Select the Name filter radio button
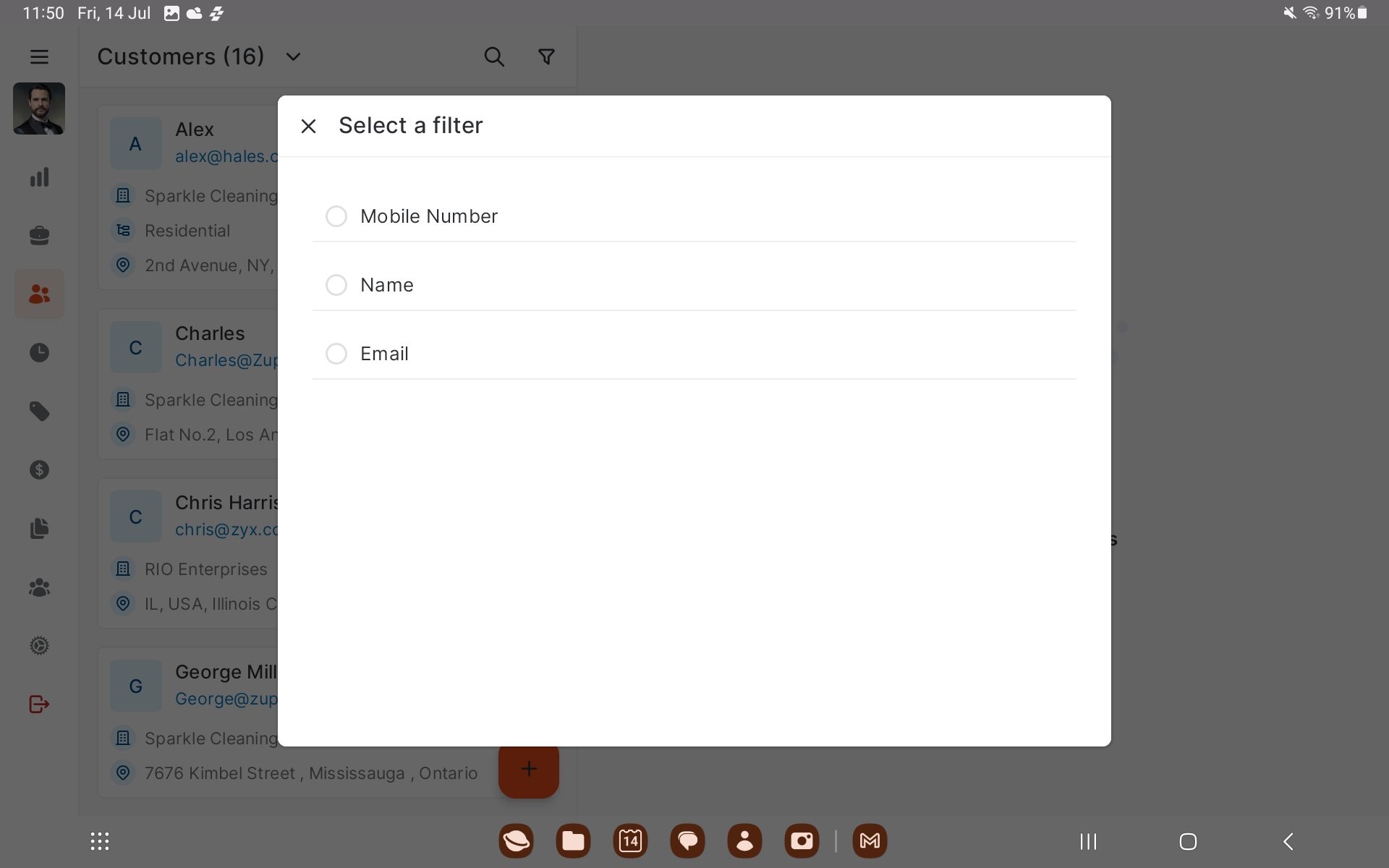Viewport: 1389px width, 868px height. (x=336, y=285)
